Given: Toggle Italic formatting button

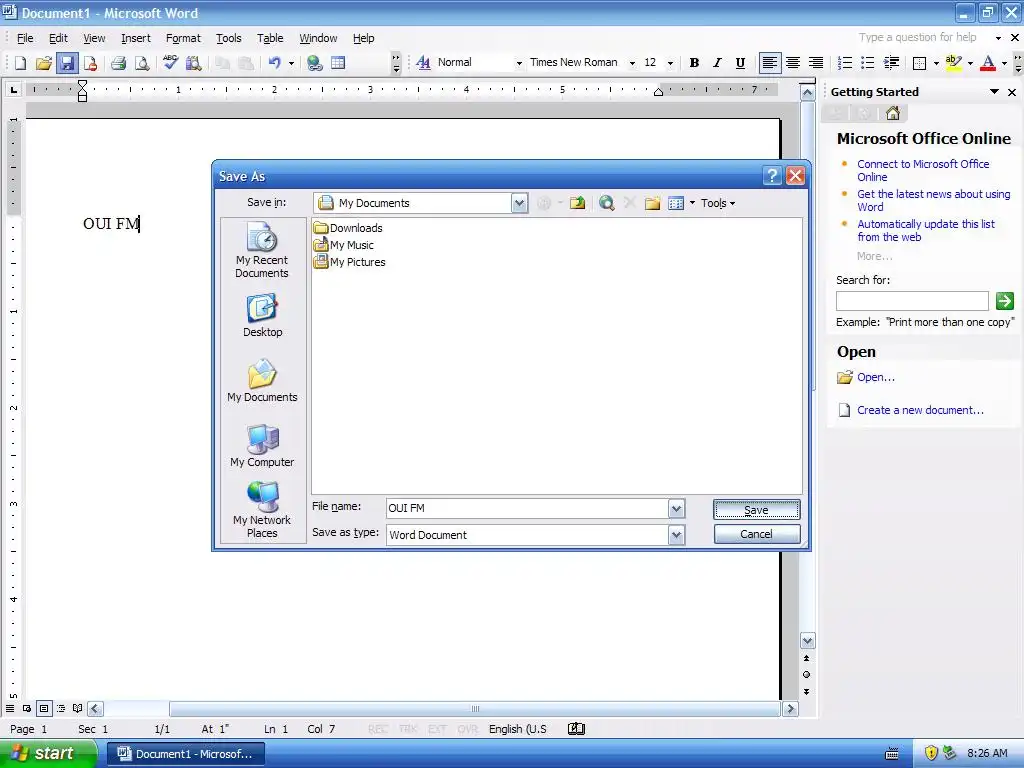Looking at the screenshot, I should pos(717,63).
